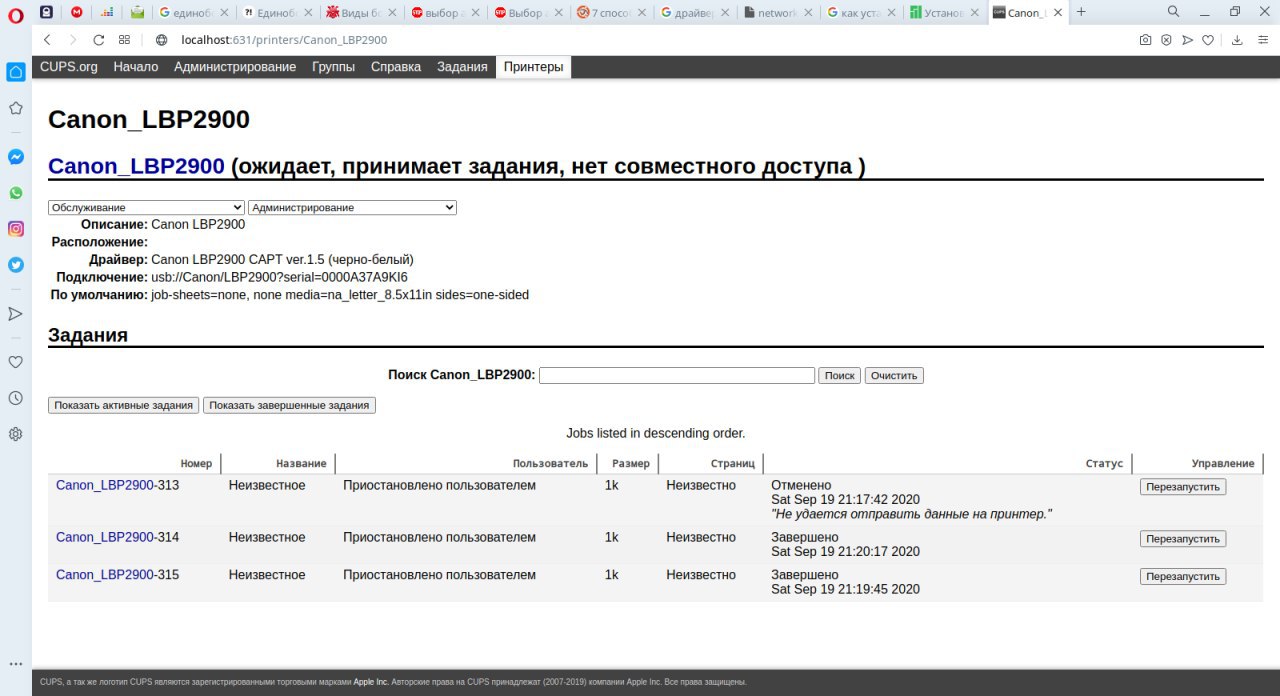1280x696 pixels.
Task: Open the Администрирование dropdown below the heading
Action: (x=352, y=207)
